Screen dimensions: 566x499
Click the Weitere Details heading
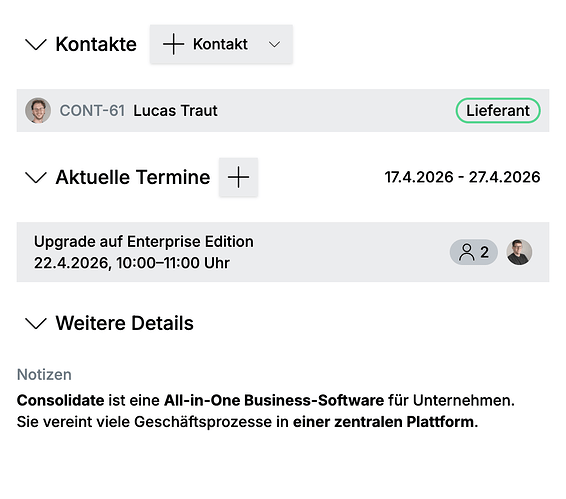pyautogui.click(x=125, y=323)
